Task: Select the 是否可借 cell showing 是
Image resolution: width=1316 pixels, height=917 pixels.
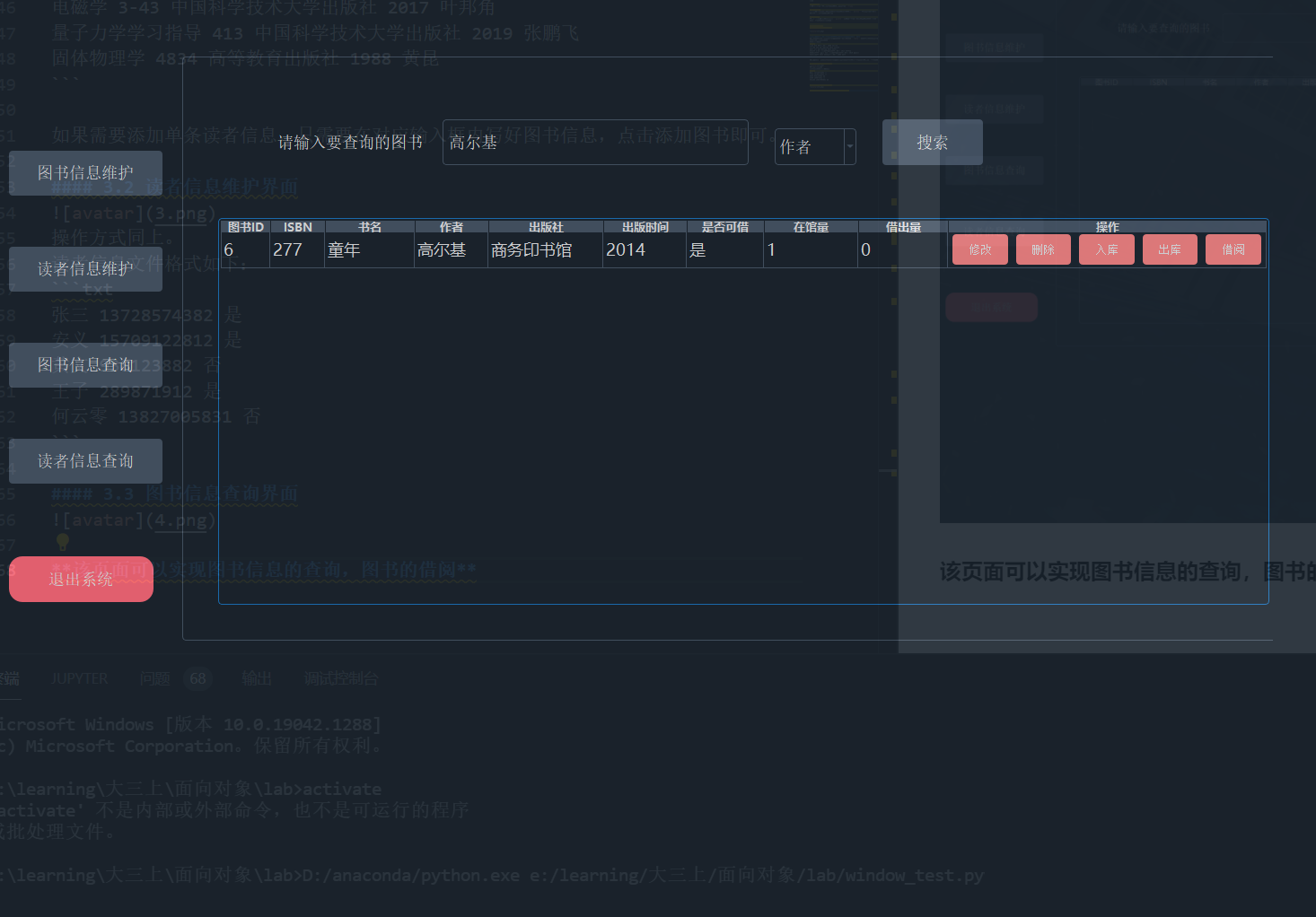Action: coord(725,250)
